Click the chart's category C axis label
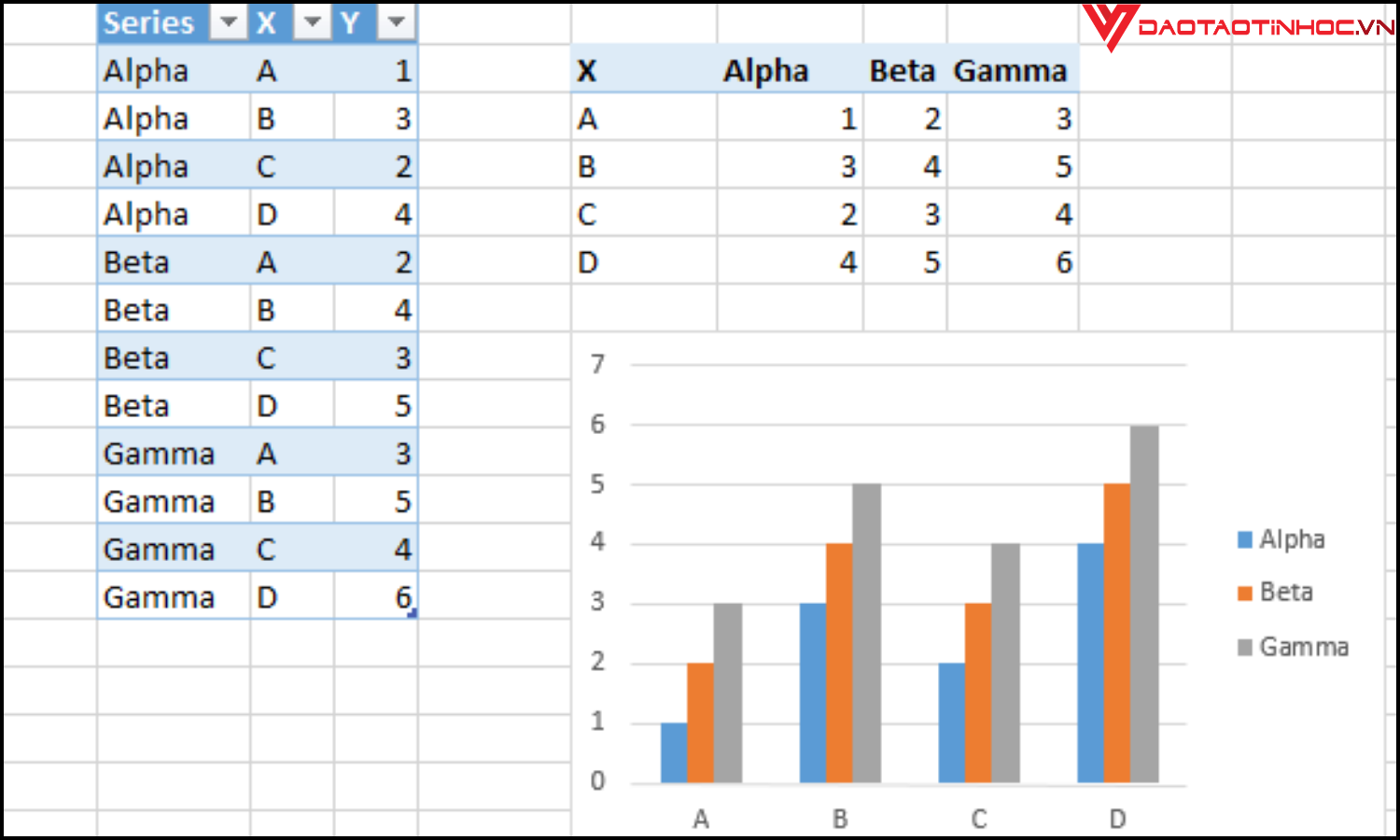Viewport: 1400px width, 840px height. click(x=978, y=819)
